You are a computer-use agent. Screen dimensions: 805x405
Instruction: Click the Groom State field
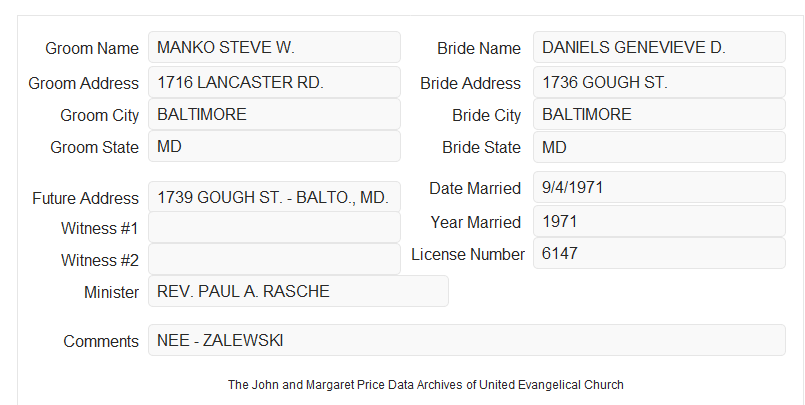click(274, 146)
